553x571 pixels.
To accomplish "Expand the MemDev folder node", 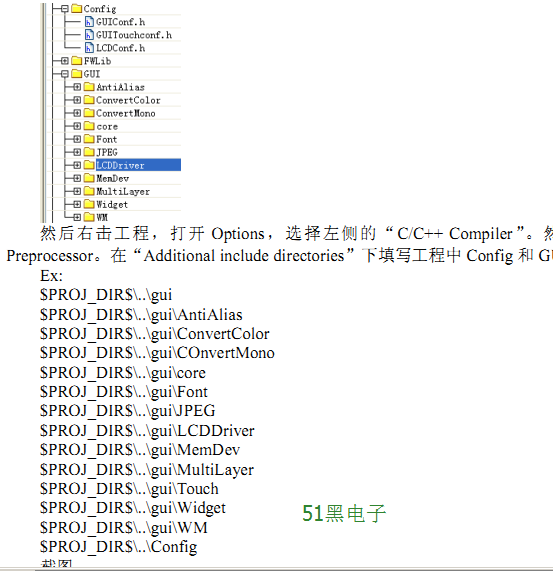I will 77,178.
